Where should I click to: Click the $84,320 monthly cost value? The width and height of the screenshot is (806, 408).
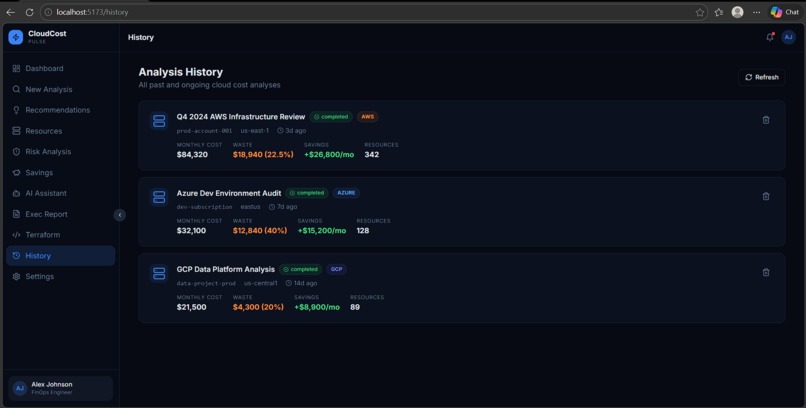pos(192,155)
